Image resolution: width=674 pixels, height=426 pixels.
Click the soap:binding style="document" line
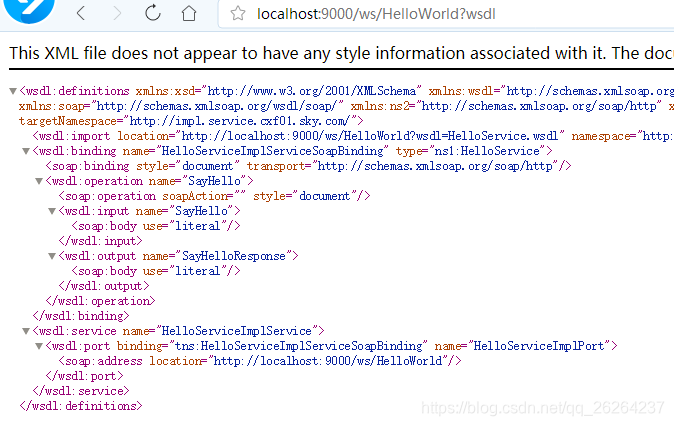click(x=308, y=166)
